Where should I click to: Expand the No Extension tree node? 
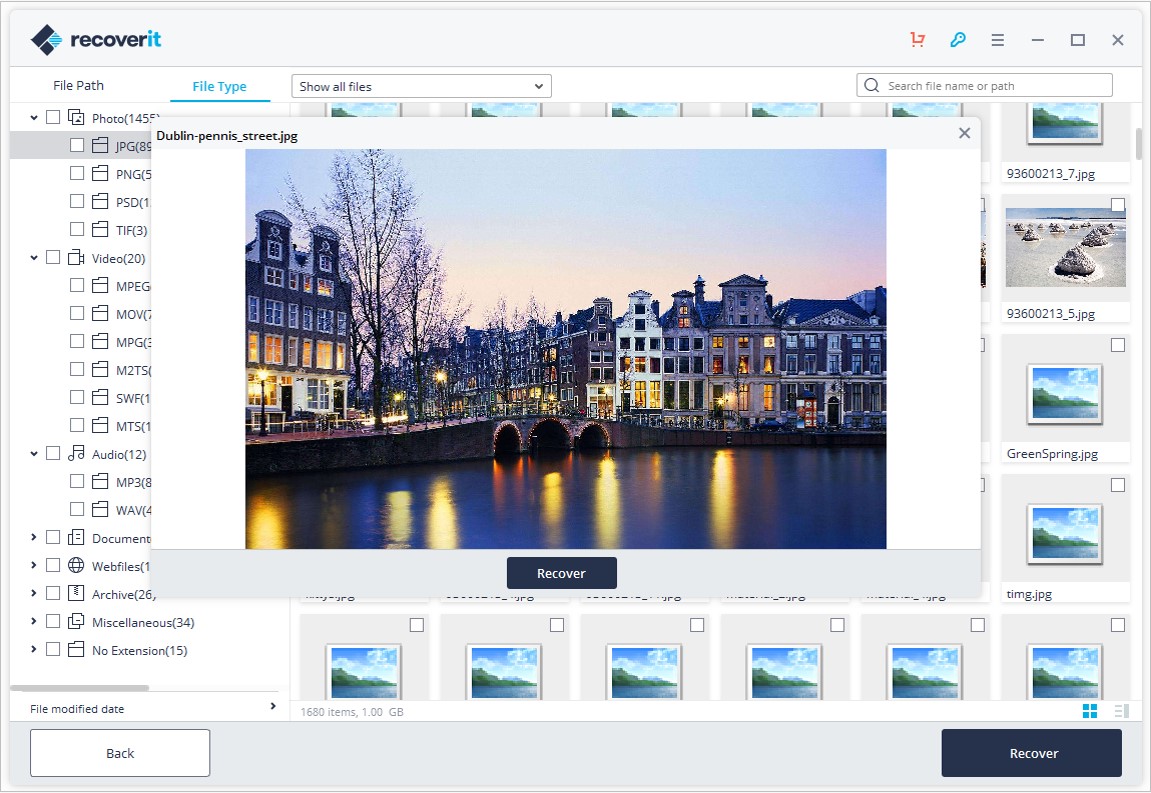34,649
